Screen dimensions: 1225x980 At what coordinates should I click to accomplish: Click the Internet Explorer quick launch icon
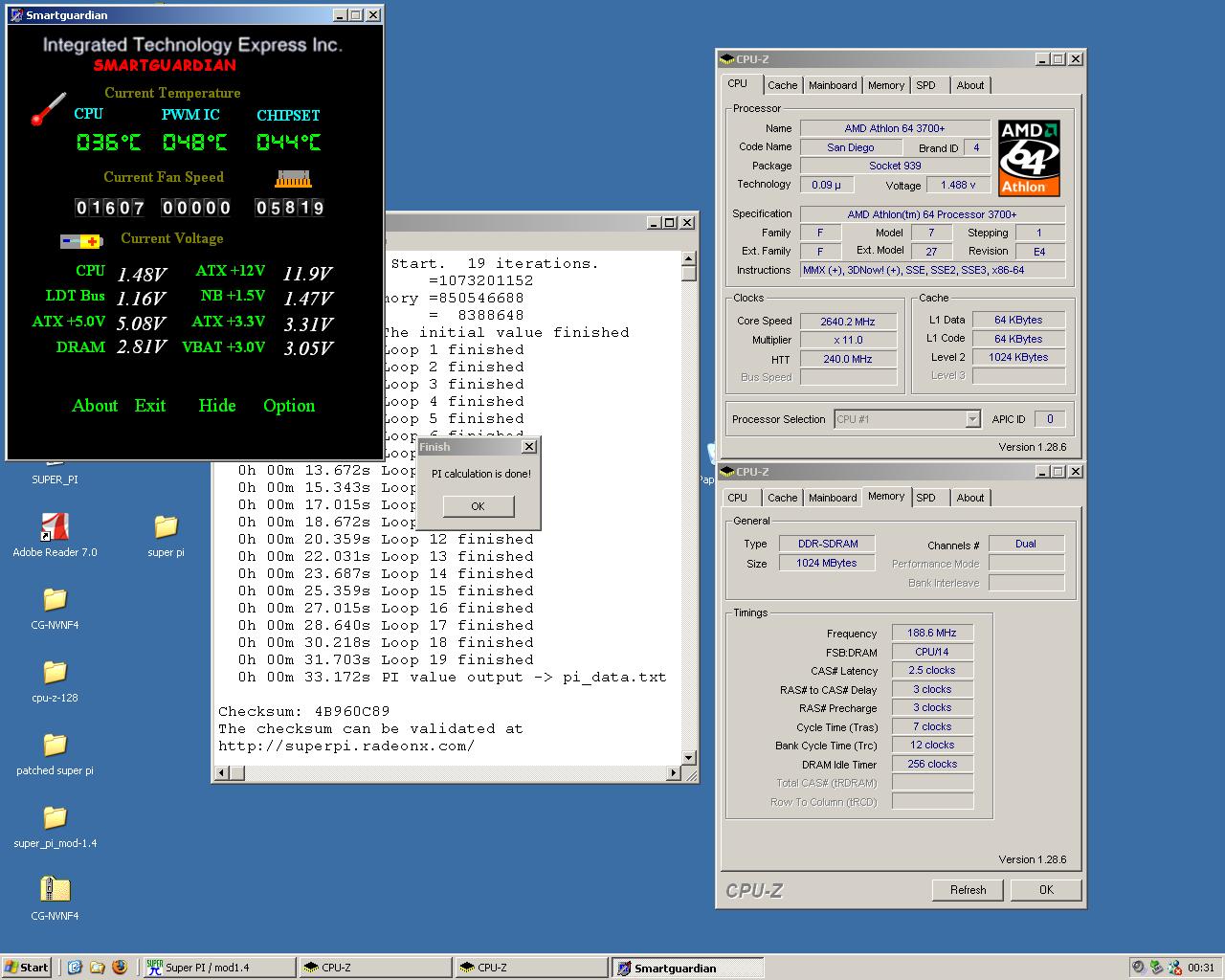(75, 968)
